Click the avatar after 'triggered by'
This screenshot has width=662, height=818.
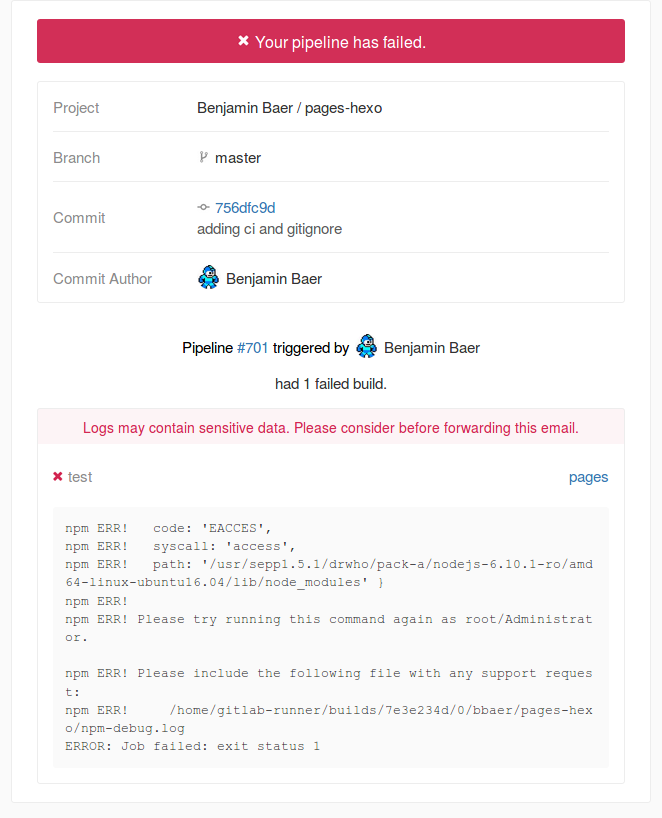pyautogui.click(x=366, y=347)
